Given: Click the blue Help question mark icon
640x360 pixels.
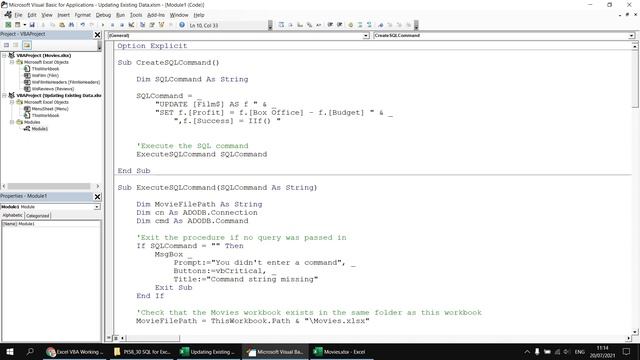Looking at the screenshot, I should click(x=182, y=25).
